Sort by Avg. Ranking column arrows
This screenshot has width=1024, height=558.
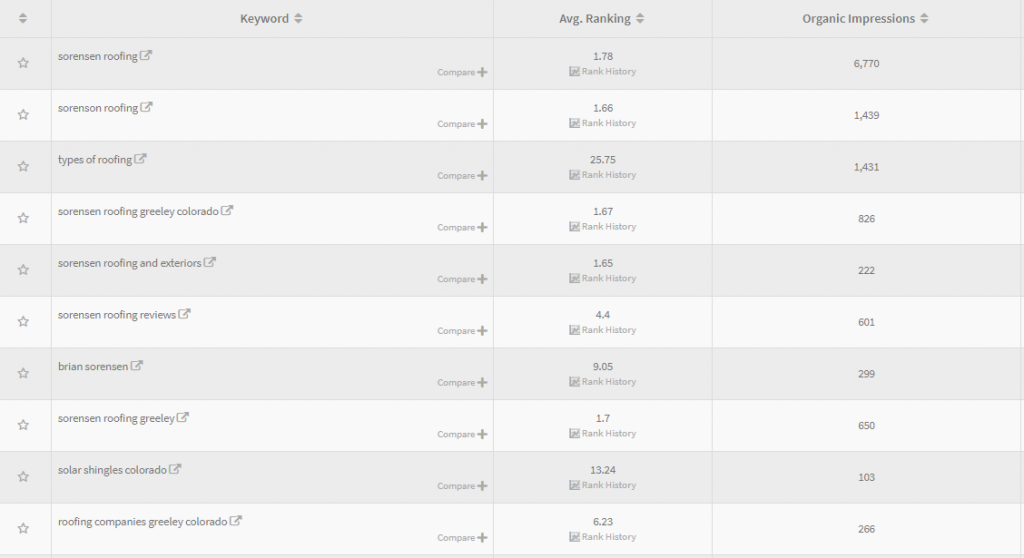click(640, 18)
